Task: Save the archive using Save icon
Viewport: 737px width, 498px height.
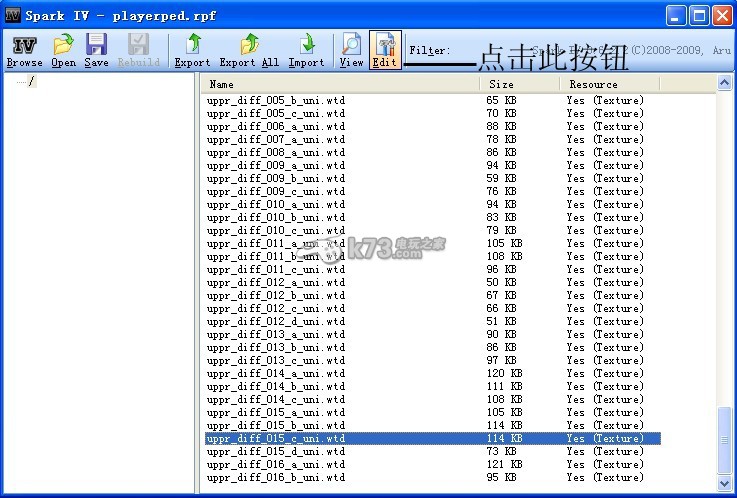Action: click(96, 50)
